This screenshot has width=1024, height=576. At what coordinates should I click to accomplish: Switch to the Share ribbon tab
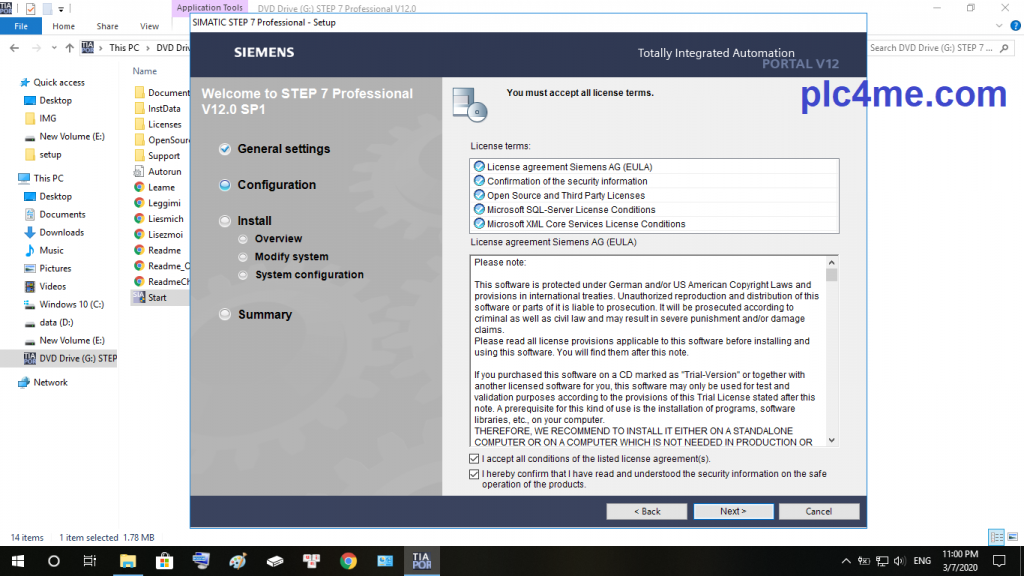click(107, 26)
